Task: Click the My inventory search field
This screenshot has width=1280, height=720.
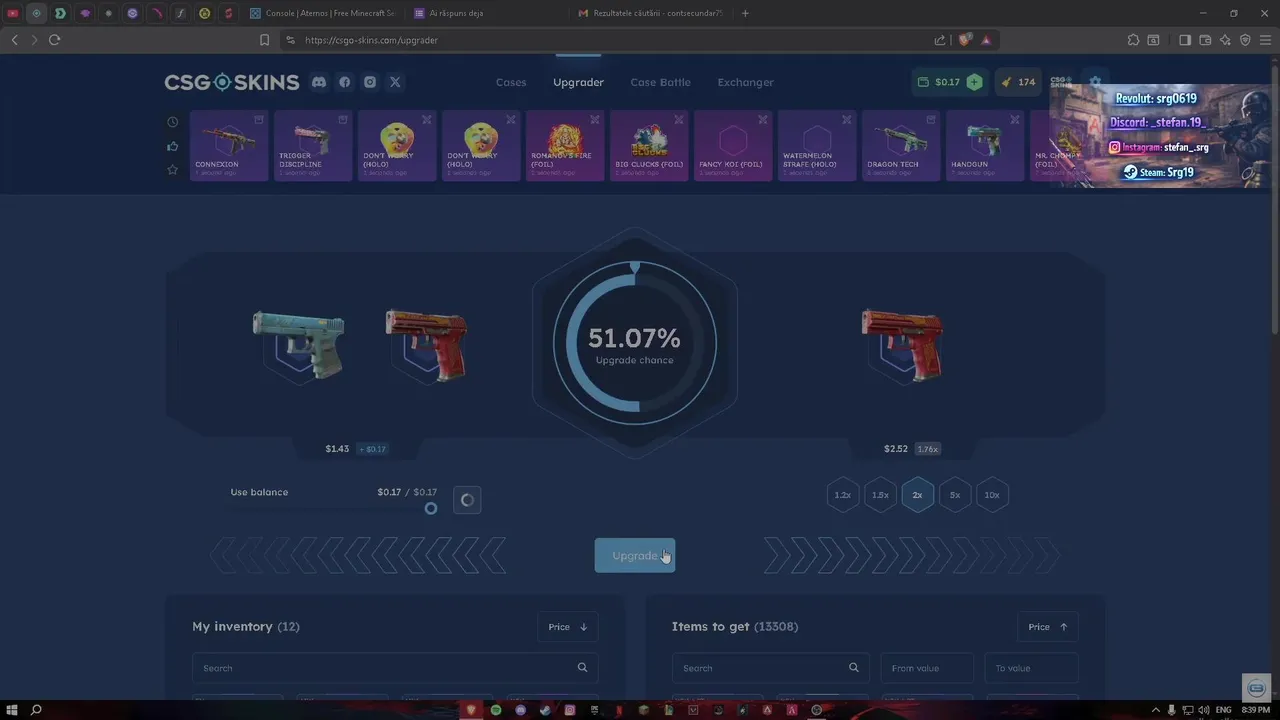Action: [395, 668]
